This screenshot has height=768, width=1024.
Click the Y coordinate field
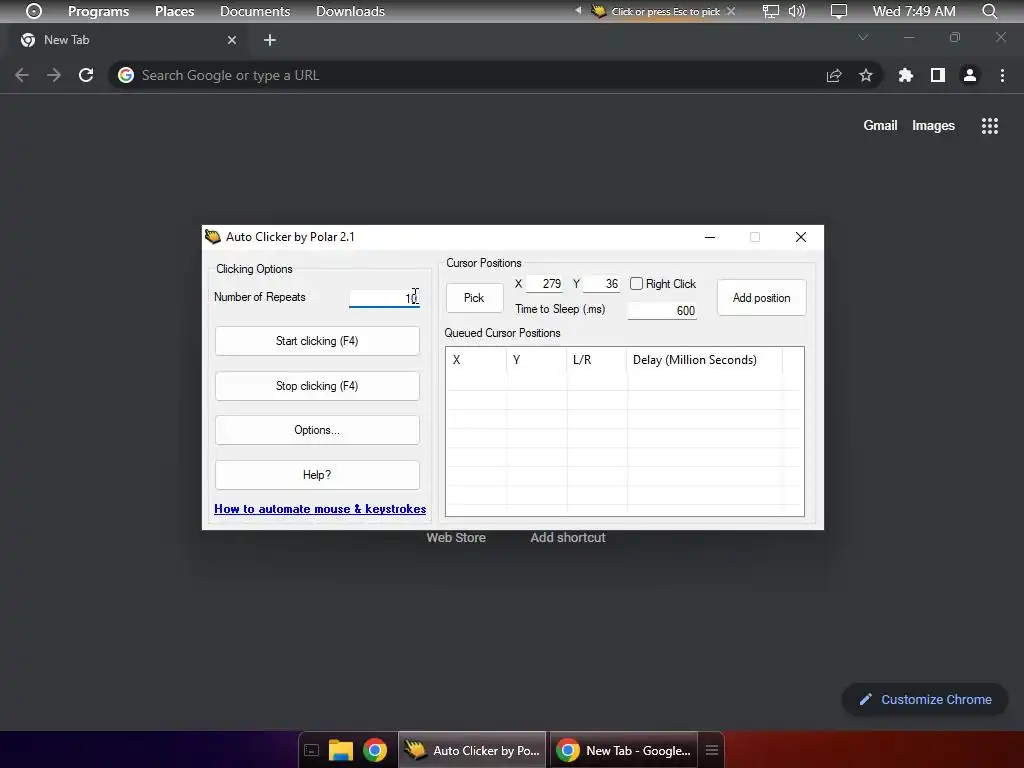(x=601, y=283)
